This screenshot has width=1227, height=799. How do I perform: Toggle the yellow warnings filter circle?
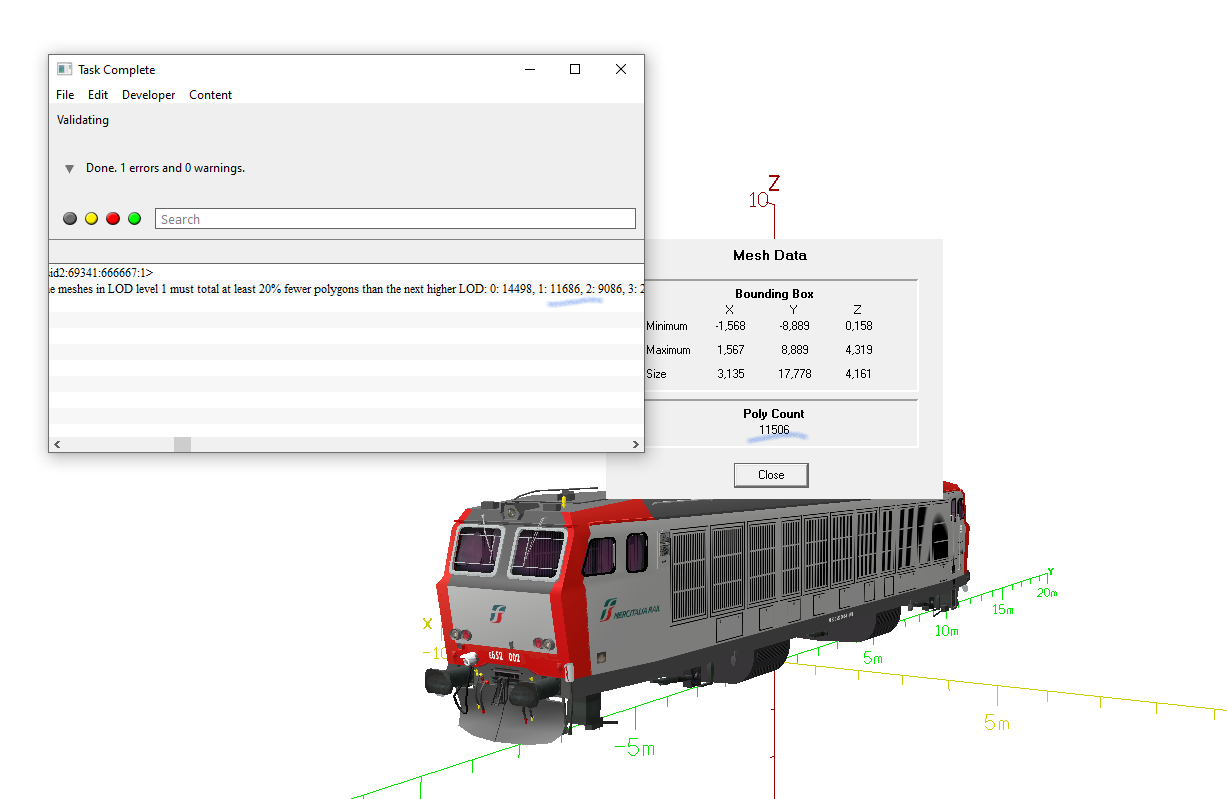(x=91, y=219)
